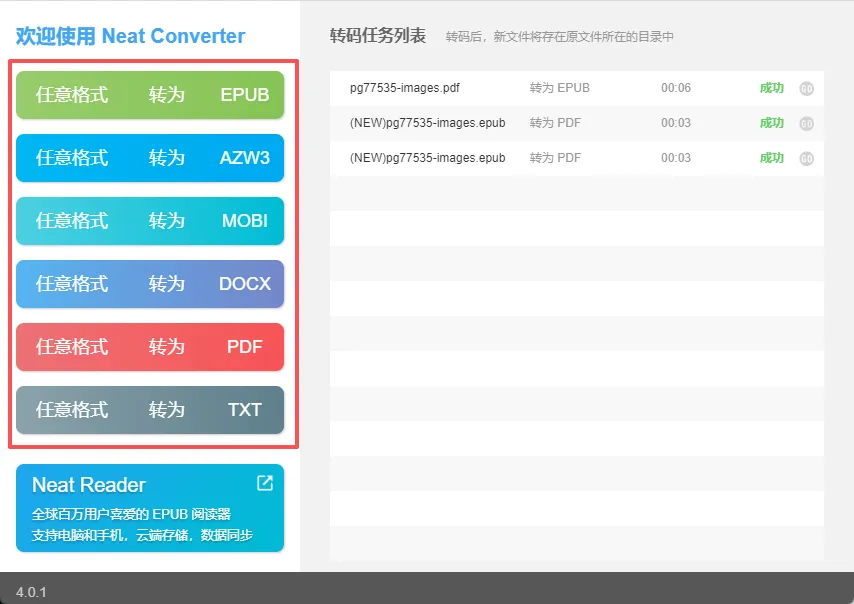Click the 欢迎使用 Neat Converter title
The height and width of the screenshot is (604, 854).
[130, 36]
